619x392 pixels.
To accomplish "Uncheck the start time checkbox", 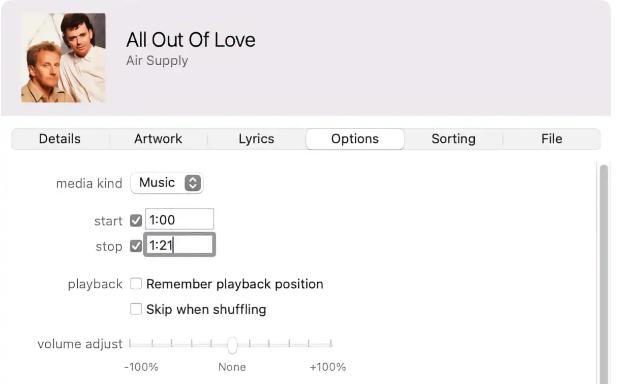I will 136,220.
